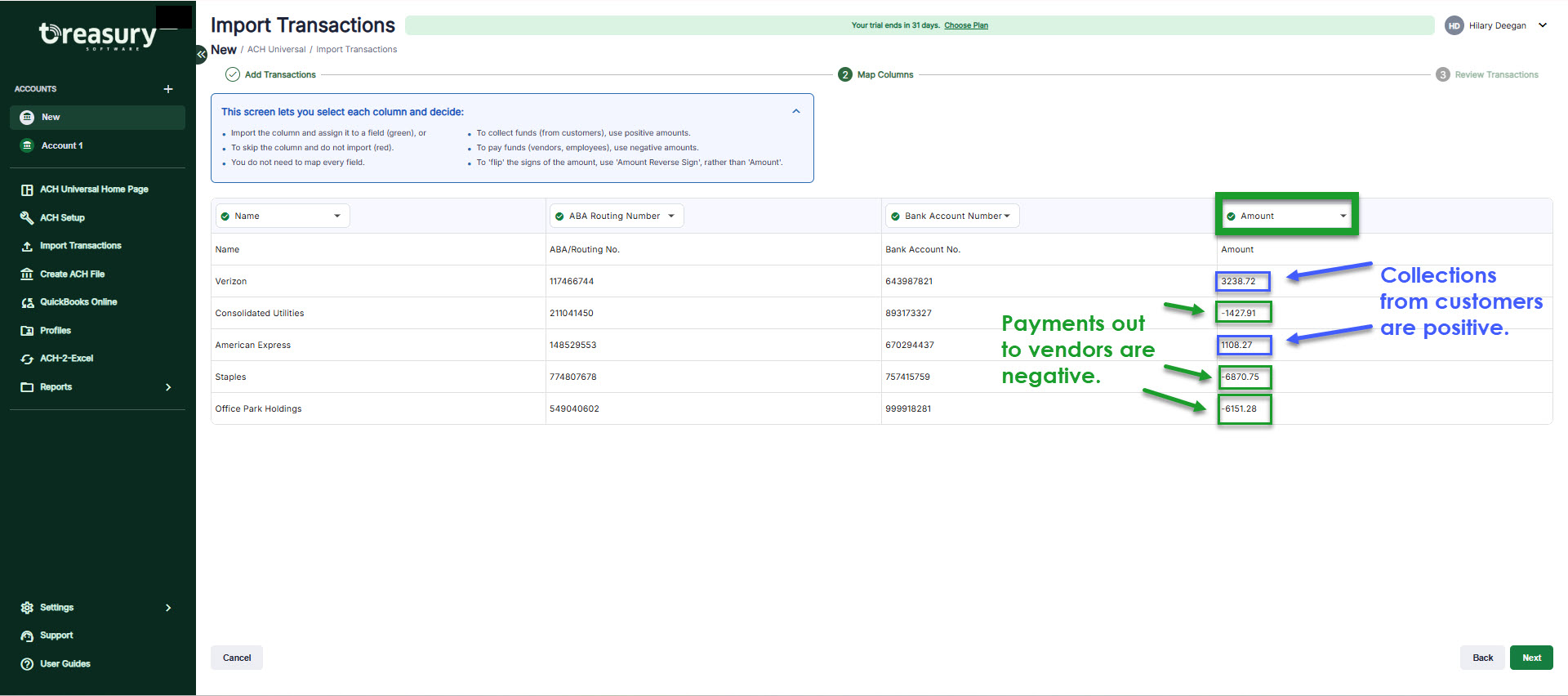Image resolution: width=1568 pixels, height=696 pixels.
Task: Select the New account in sidebar
Action: pyautogui.click(x=97, y=118)
